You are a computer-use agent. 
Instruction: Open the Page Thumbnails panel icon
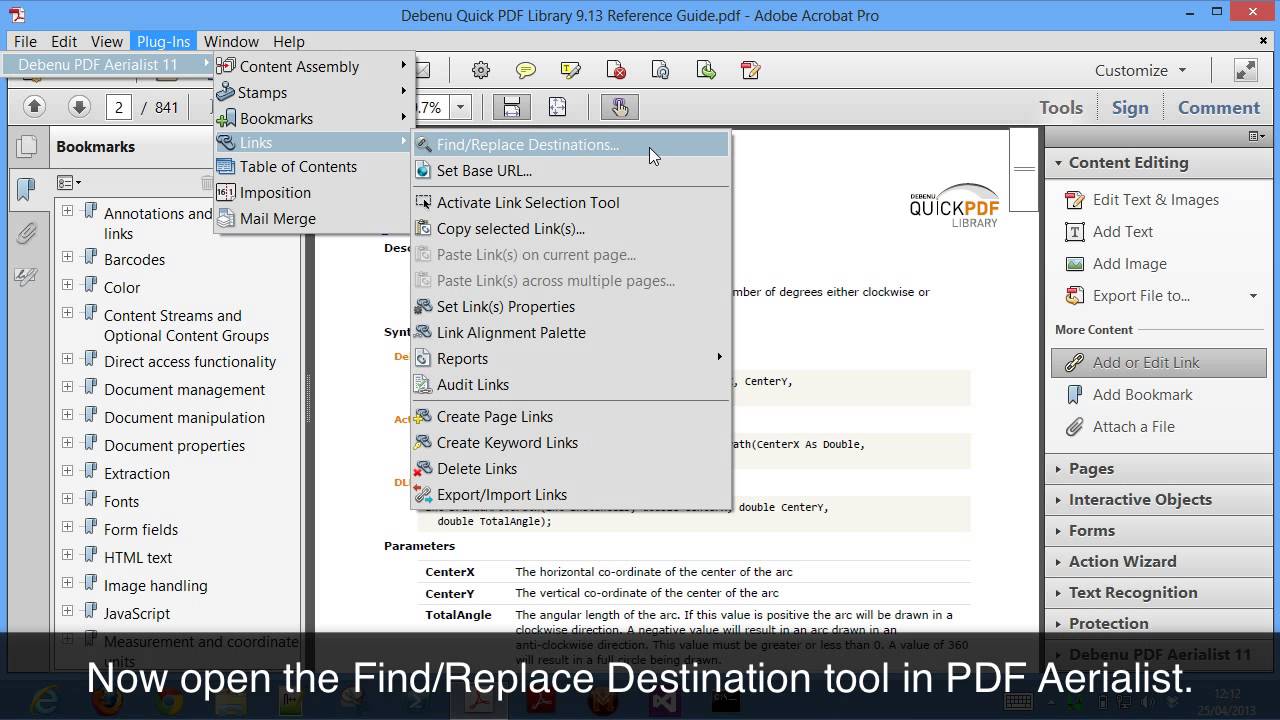tap(26, 146)
